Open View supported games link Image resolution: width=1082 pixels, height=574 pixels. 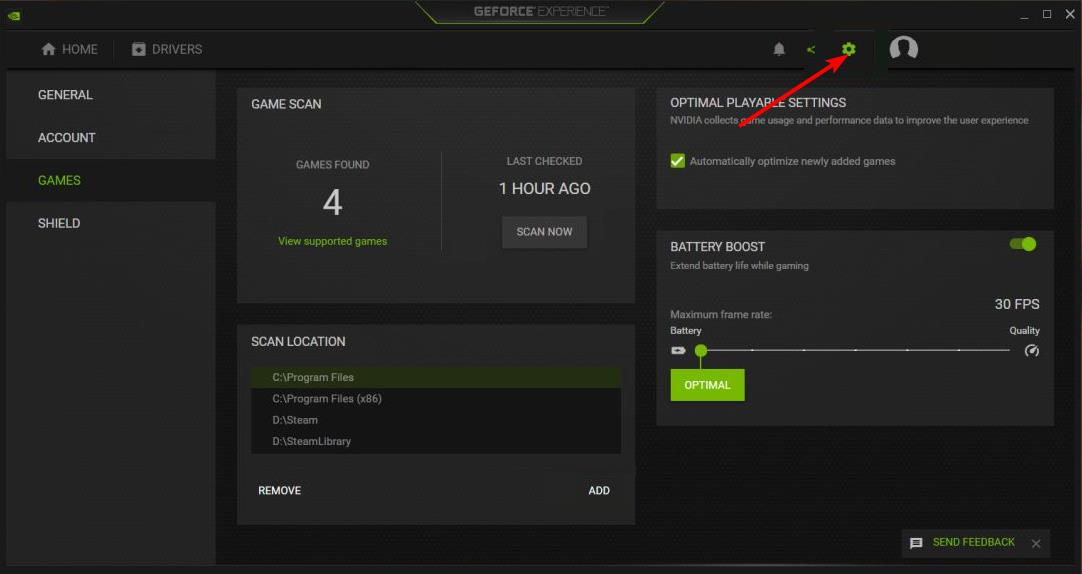click(333, 241)
